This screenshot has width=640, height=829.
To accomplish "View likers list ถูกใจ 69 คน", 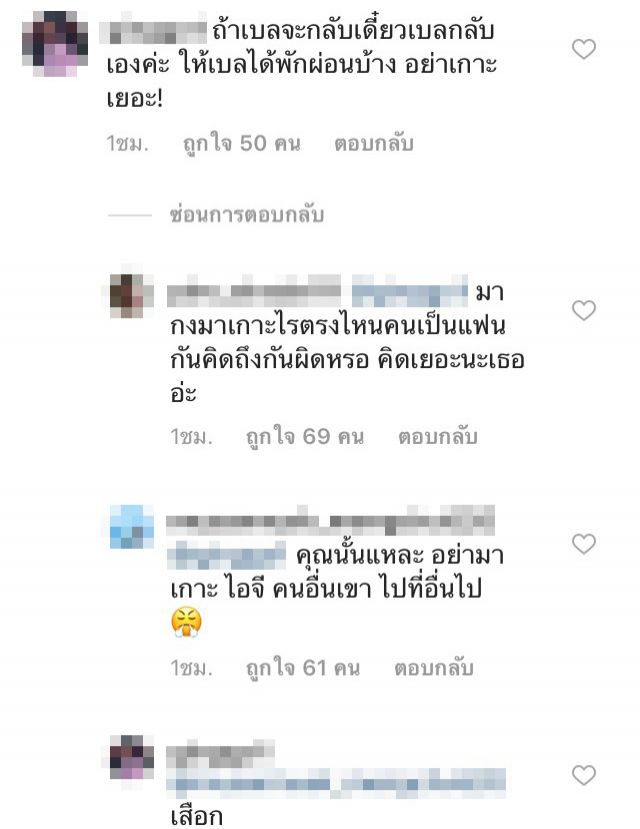I will tap(305, 437).
